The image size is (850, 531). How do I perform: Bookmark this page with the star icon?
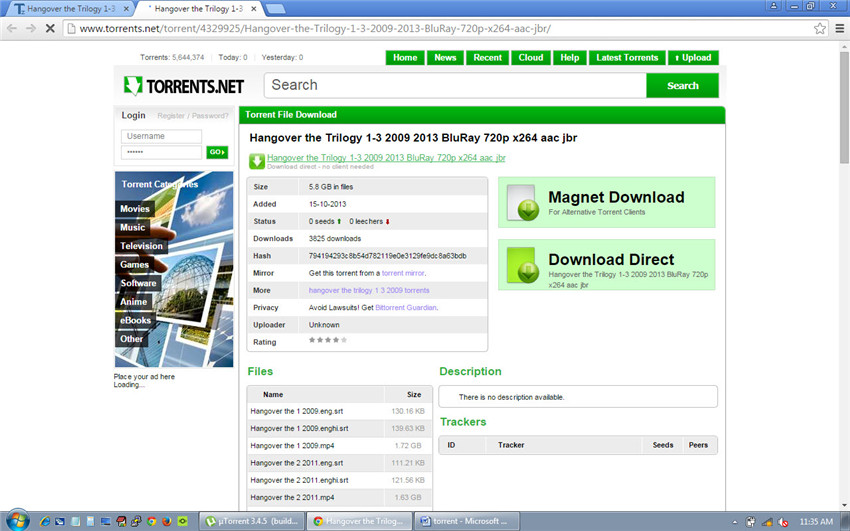(820, 28)
